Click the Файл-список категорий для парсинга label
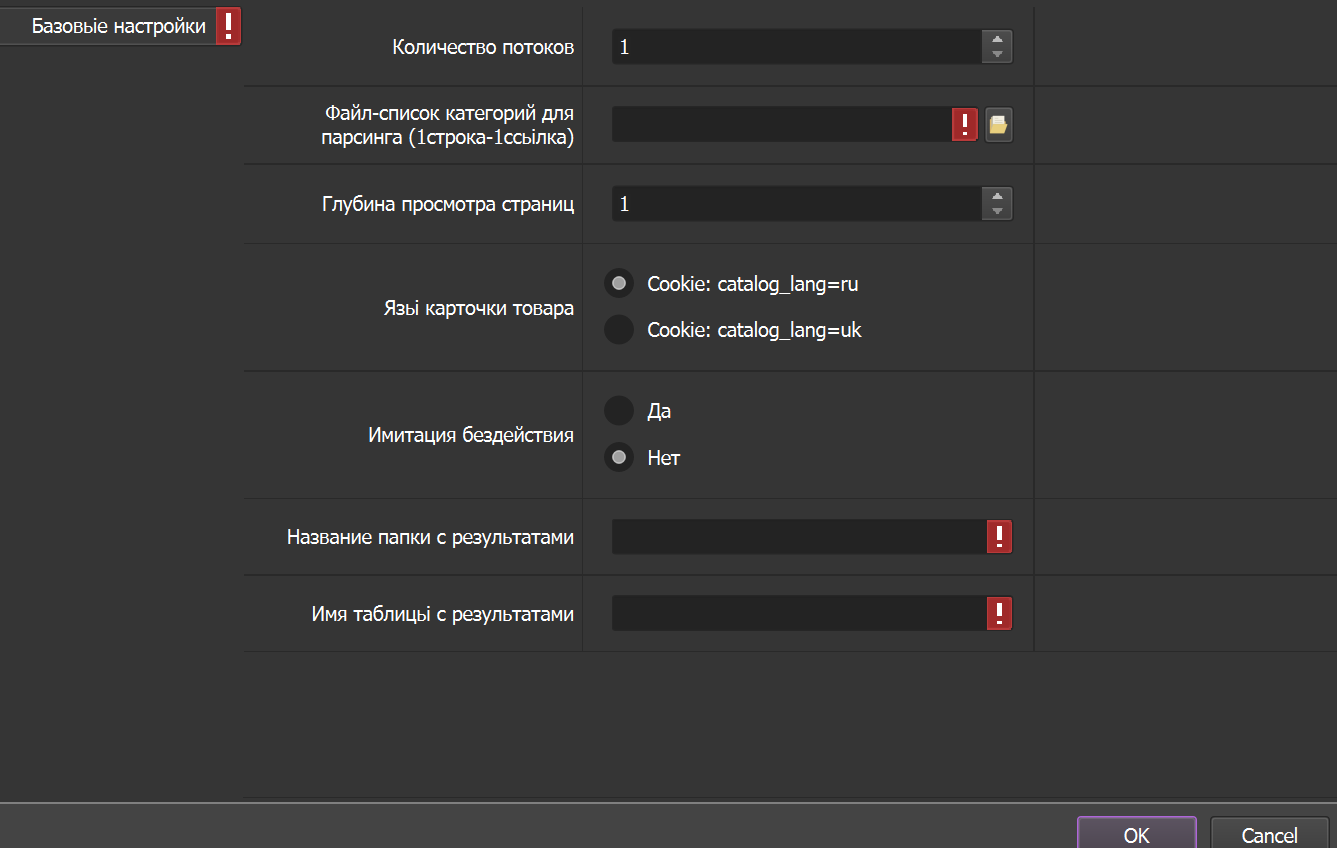Screen dimensions: 1337x848 point(448,126)
